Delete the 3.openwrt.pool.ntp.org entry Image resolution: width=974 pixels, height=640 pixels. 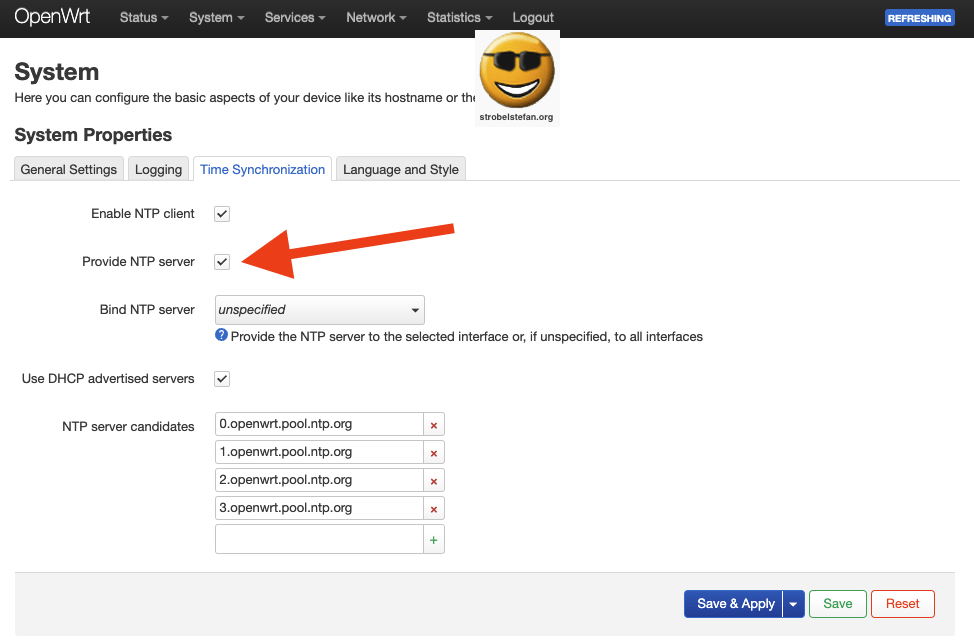(x=434, y=509)
